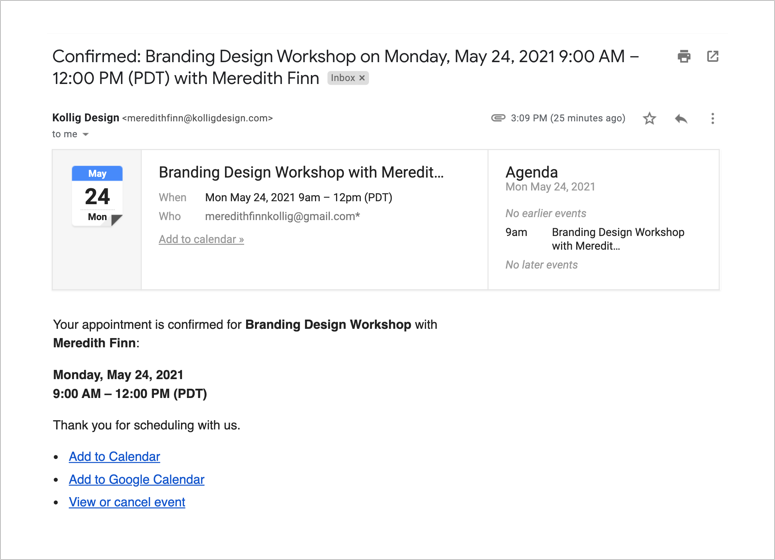Click the Inbox label tag
775x560 pixels.
pyautogui.click(x=342, y=78)
